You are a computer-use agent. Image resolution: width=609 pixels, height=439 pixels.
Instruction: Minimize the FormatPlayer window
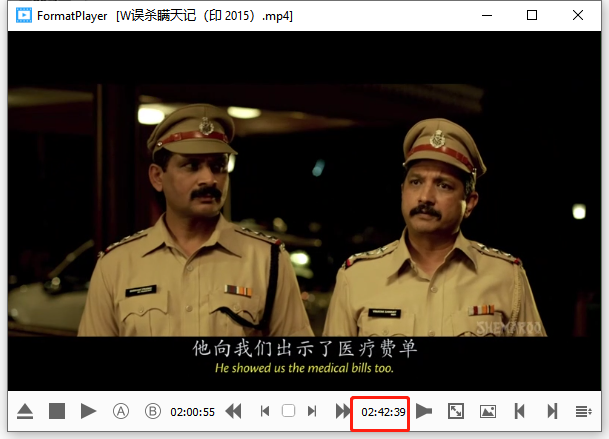(x=487, y=16)
